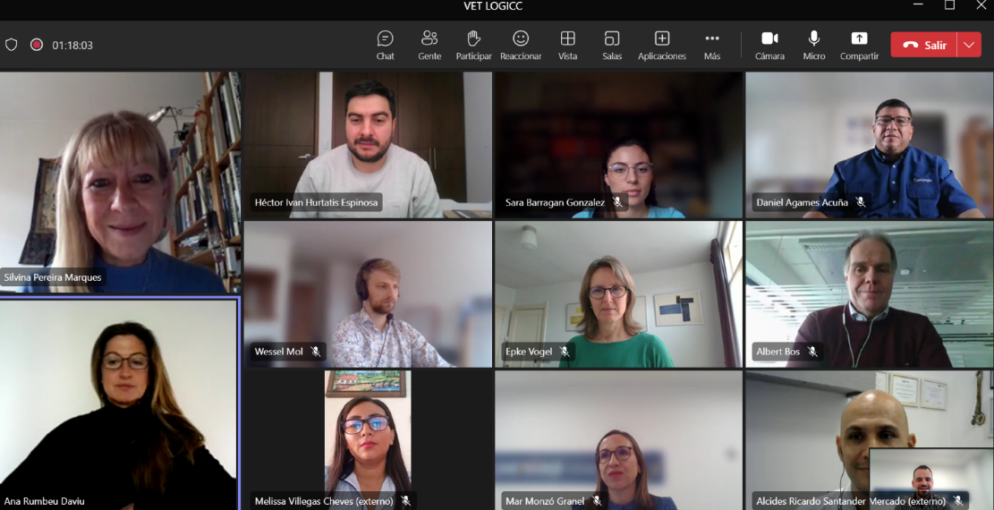Share screen with Compartir
Viewport: 994px width, 510px height.
point(859,45)
